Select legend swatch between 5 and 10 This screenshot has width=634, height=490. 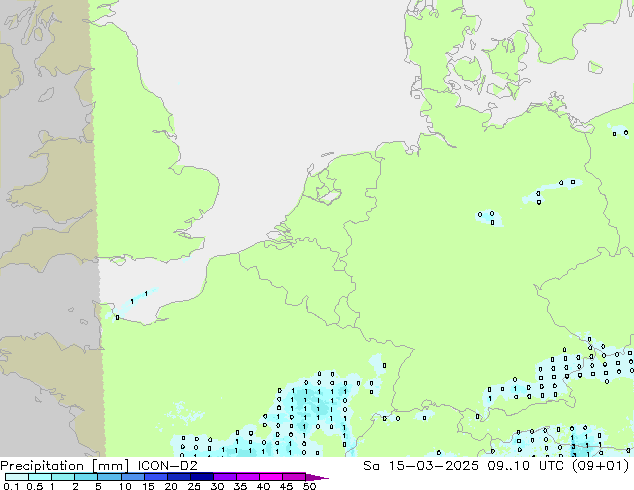pos(109,477)
